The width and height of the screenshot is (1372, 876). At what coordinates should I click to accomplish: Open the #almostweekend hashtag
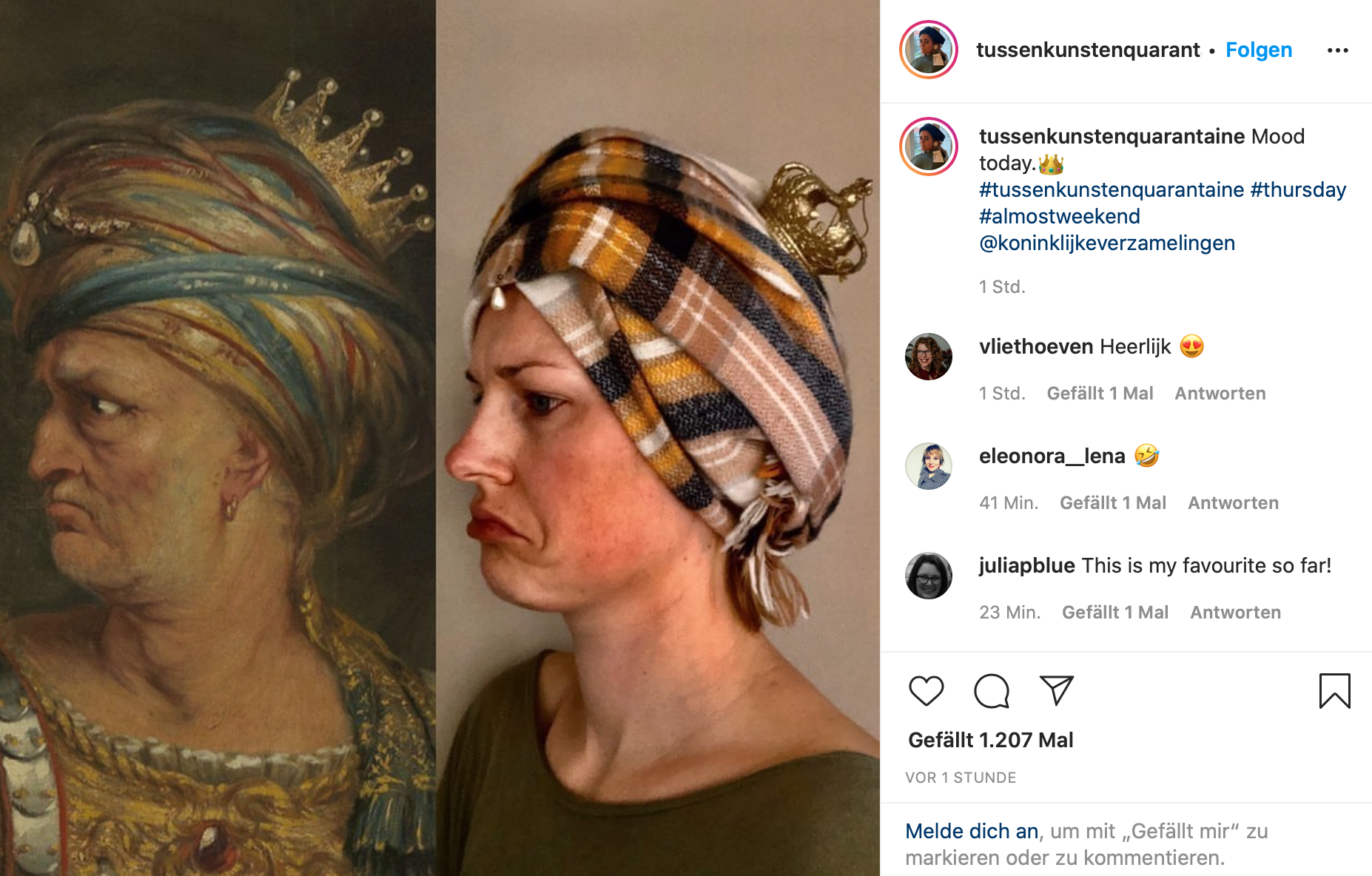click(x=1060, y=216)
